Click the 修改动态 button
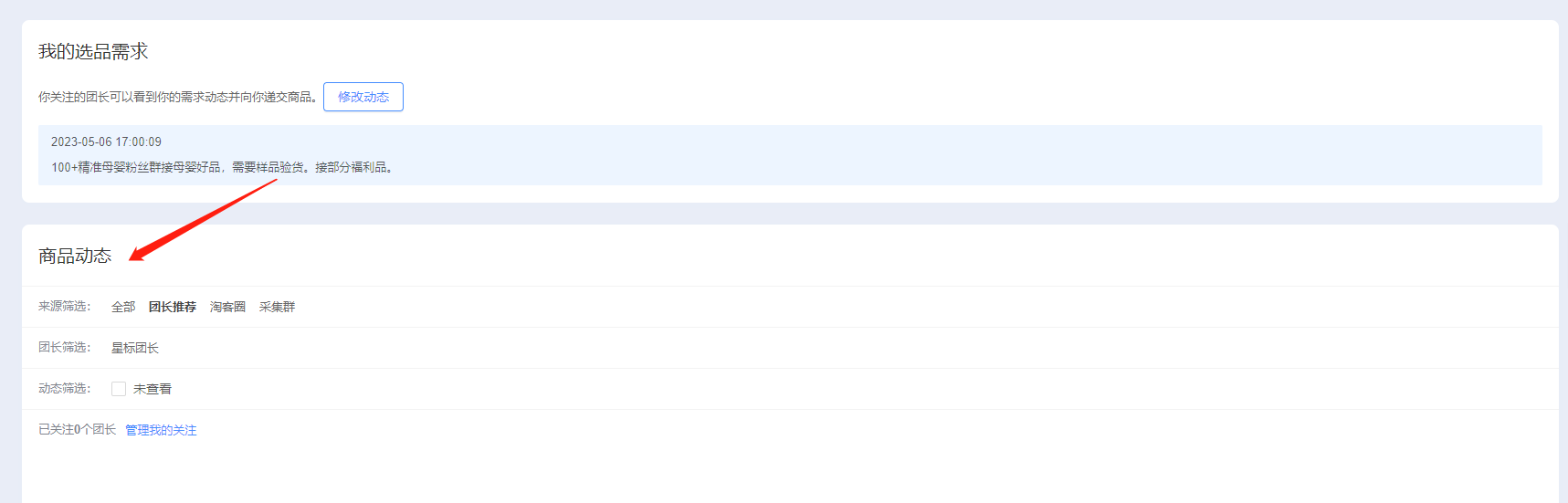Viewport: 1568px width, 503px height. point(363,97)
